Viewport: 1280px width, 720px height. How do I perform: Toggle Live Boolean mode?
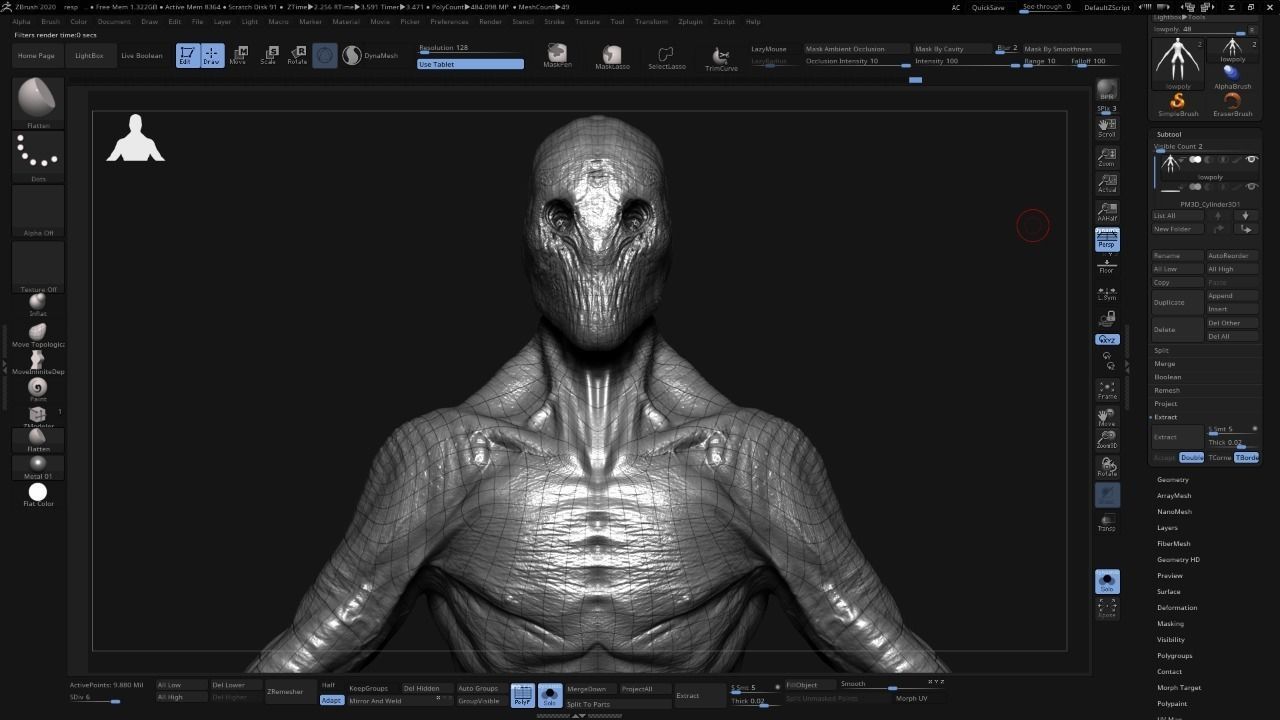click(x=142, y=56)
